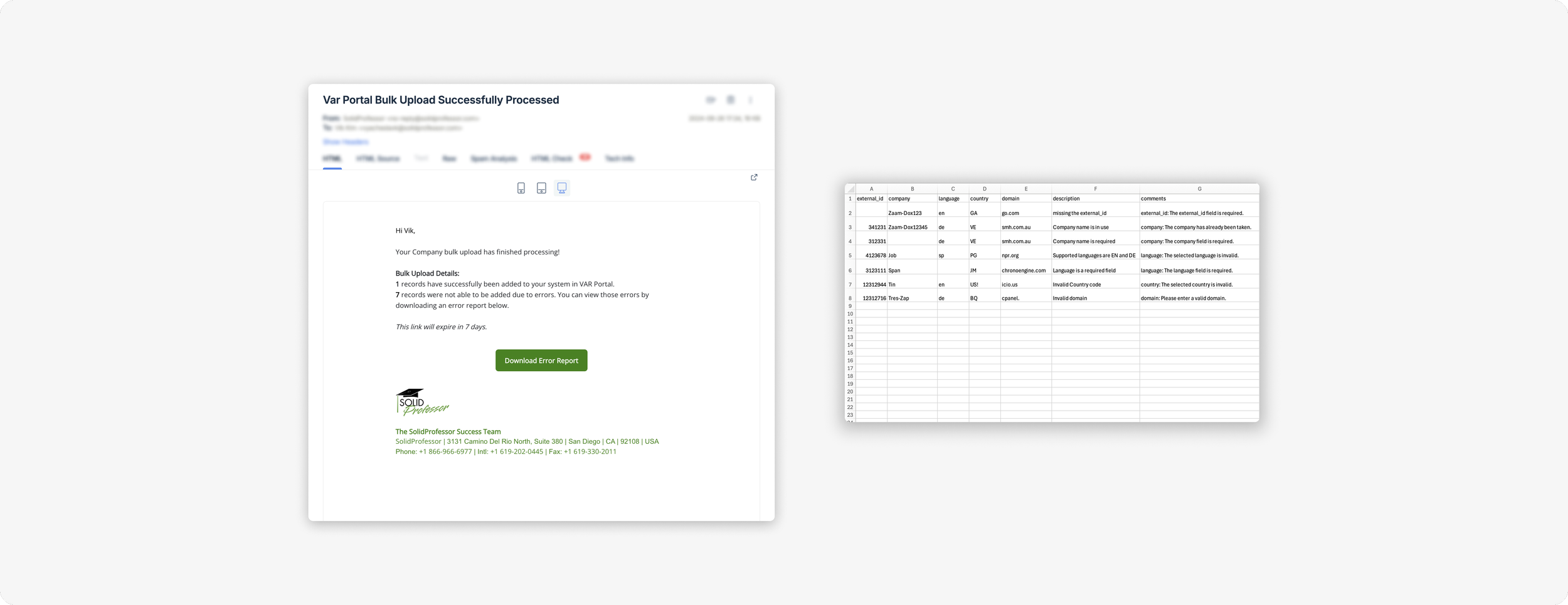Select spreadsheet row 9 header
The height and width of the screenshot is (605, 1568).
[850, 306]
